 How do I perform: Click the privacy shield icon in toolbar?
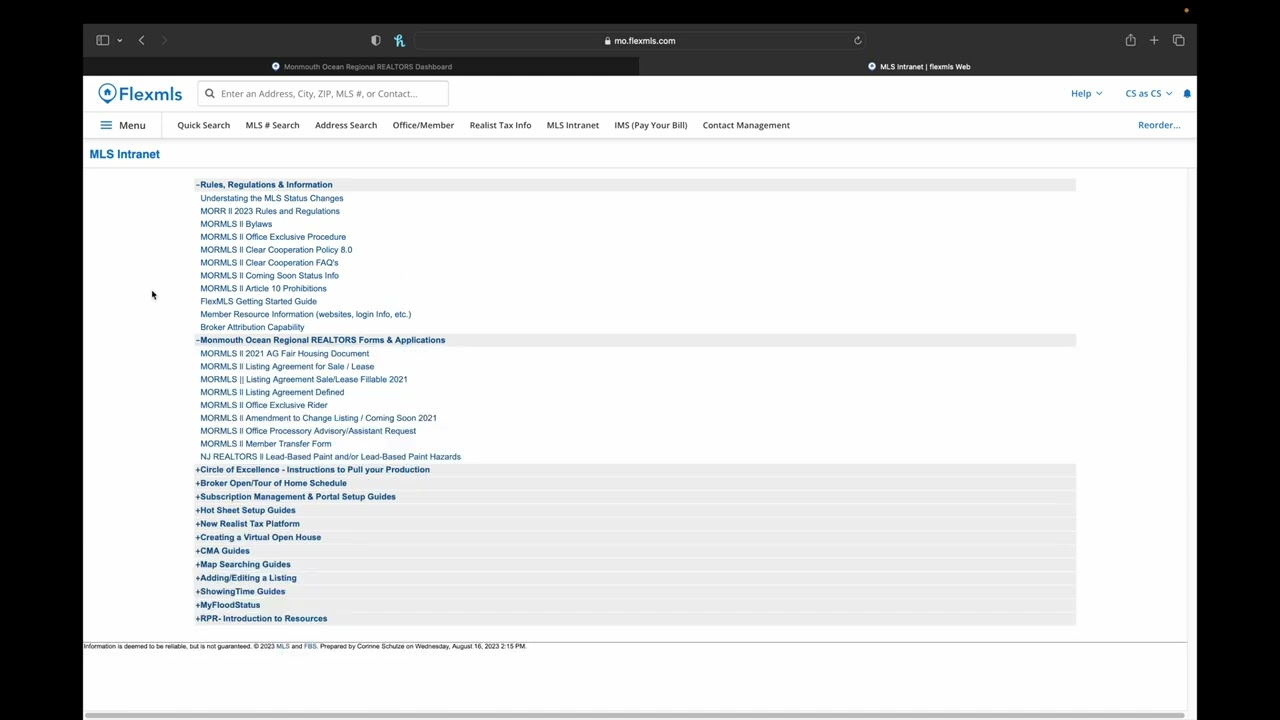click(375, 40)
